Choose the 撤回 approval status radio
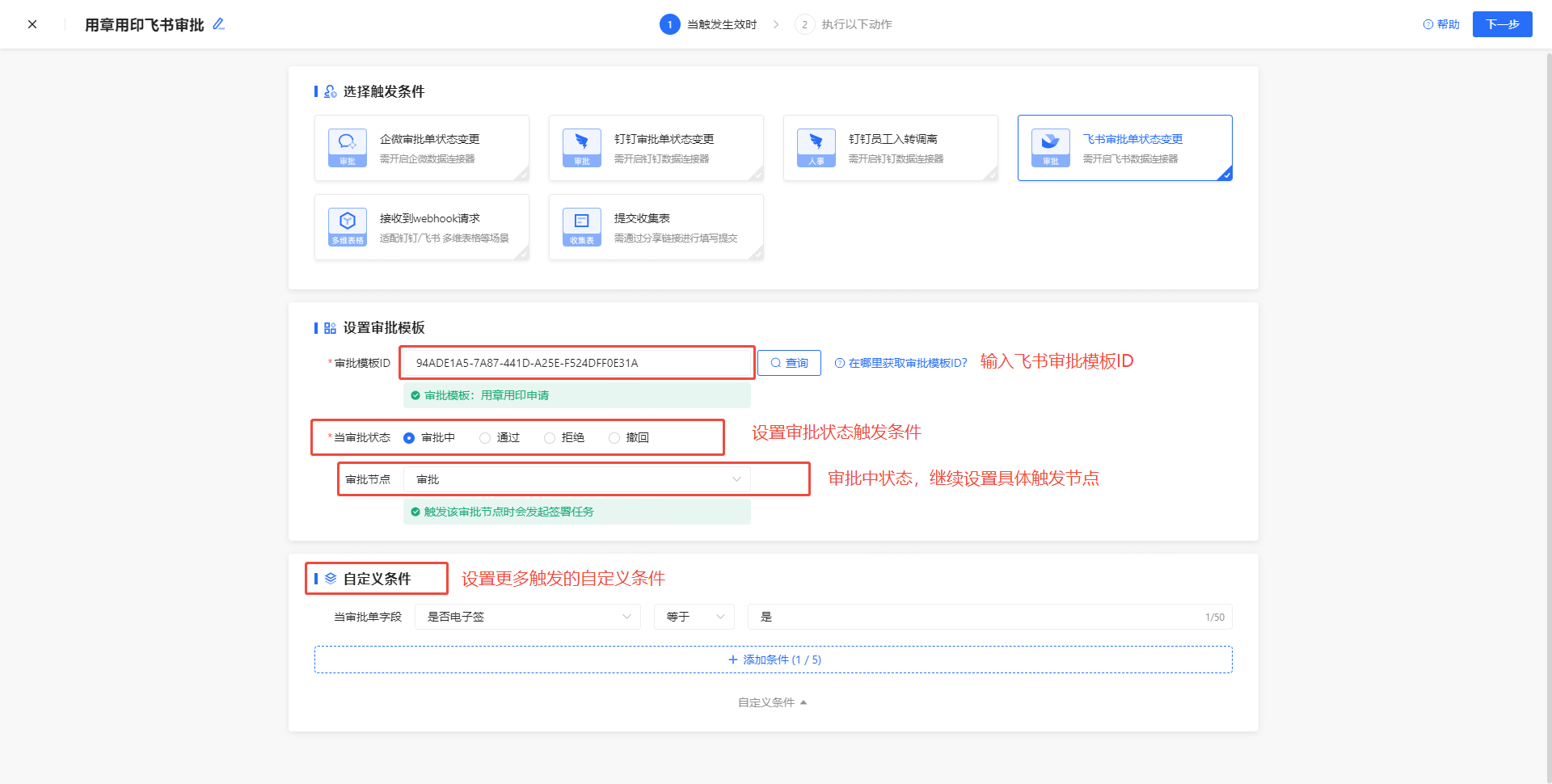Viewport: 1552px width, 784px height. (x=614, y=438)
